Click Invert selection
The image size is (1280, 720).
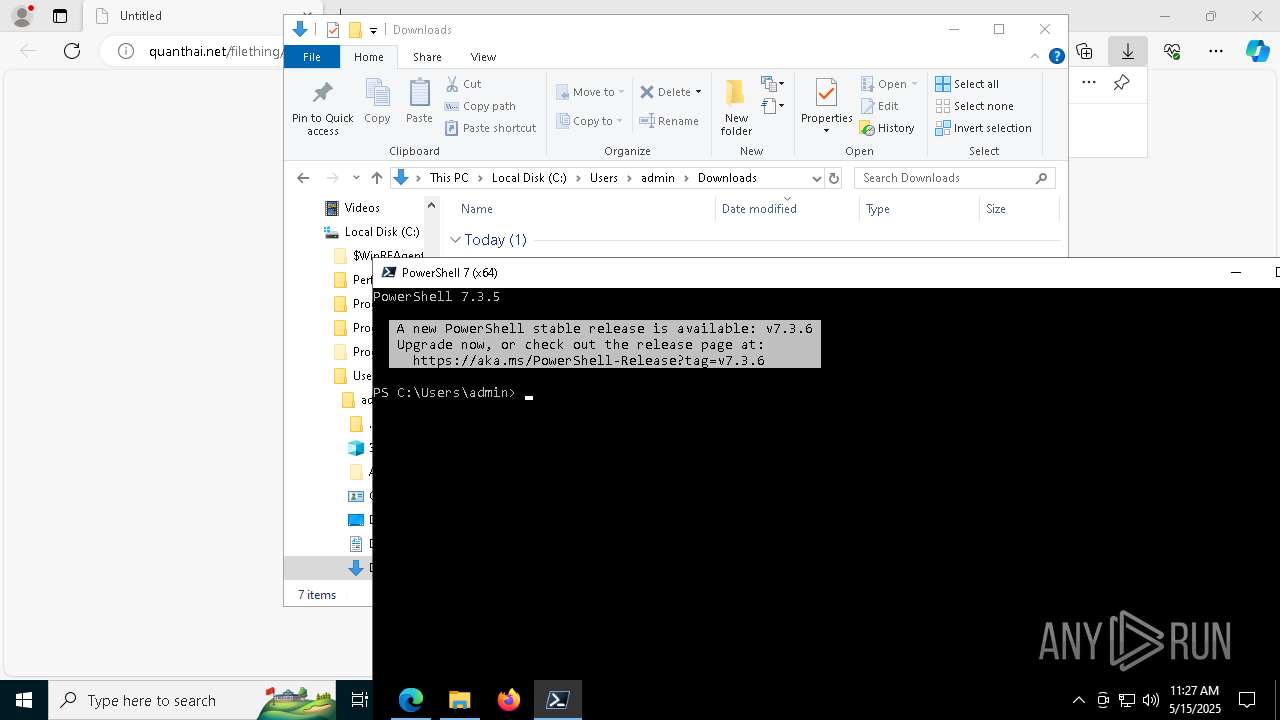[984, 128]
